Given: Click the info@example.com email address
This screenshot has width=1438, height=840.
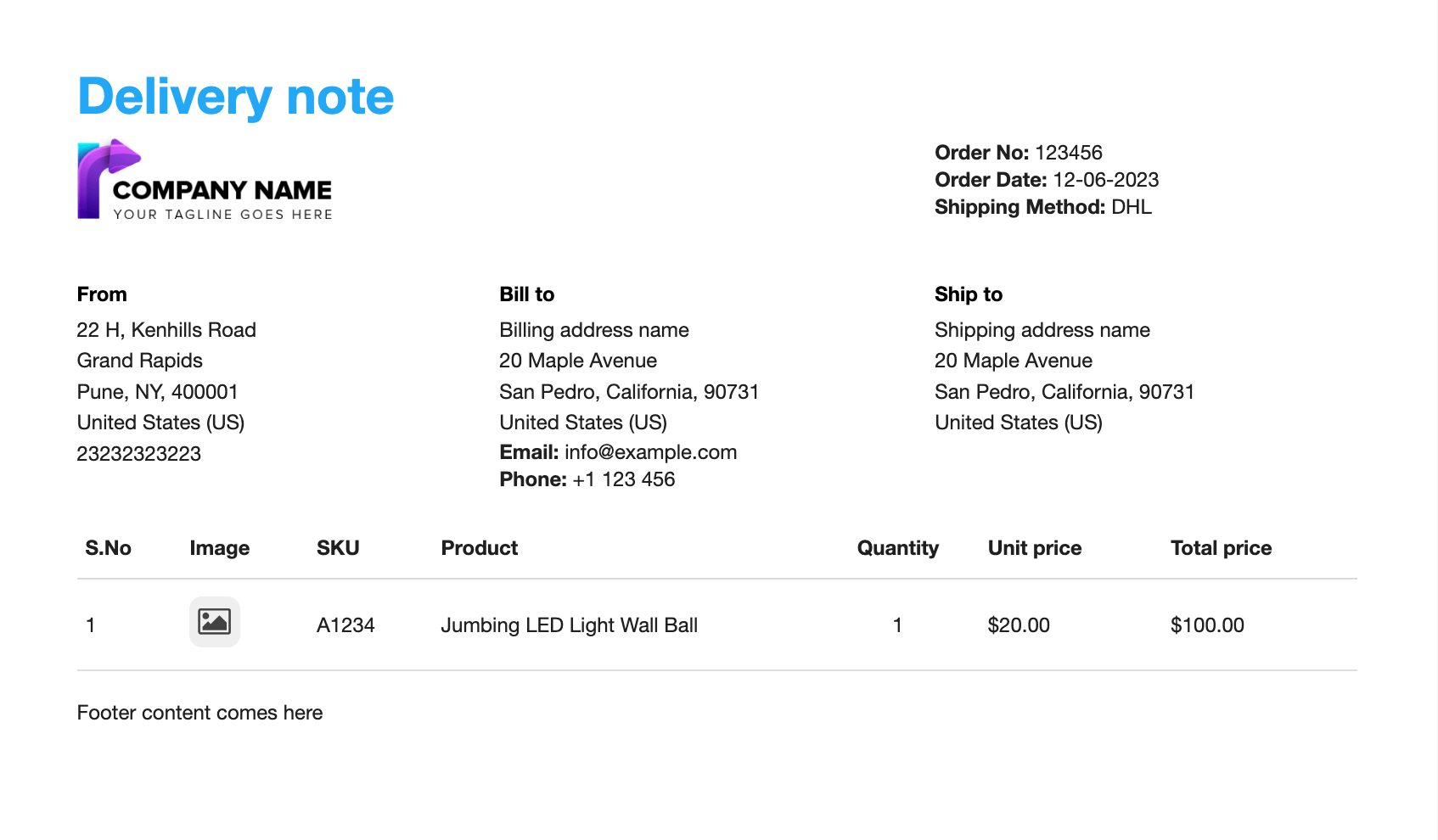Looking at the screenshot, I should [650, 452].
